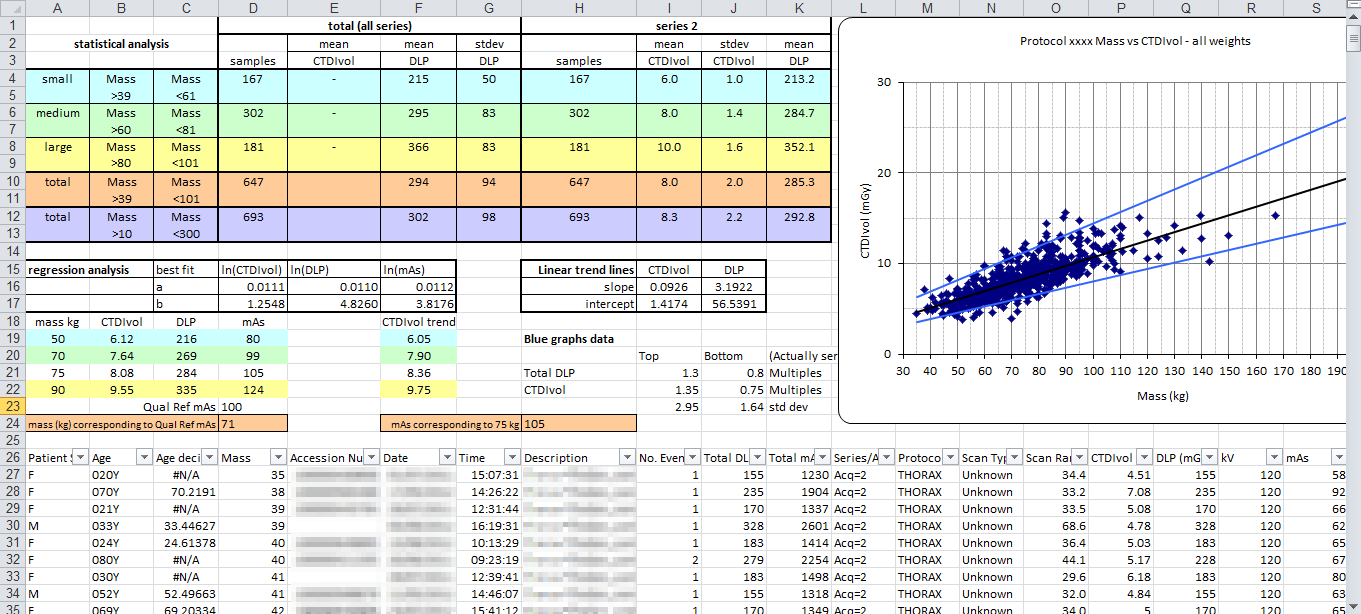
Task: Open the Age column filter dropdown
Action: point(143,457)
